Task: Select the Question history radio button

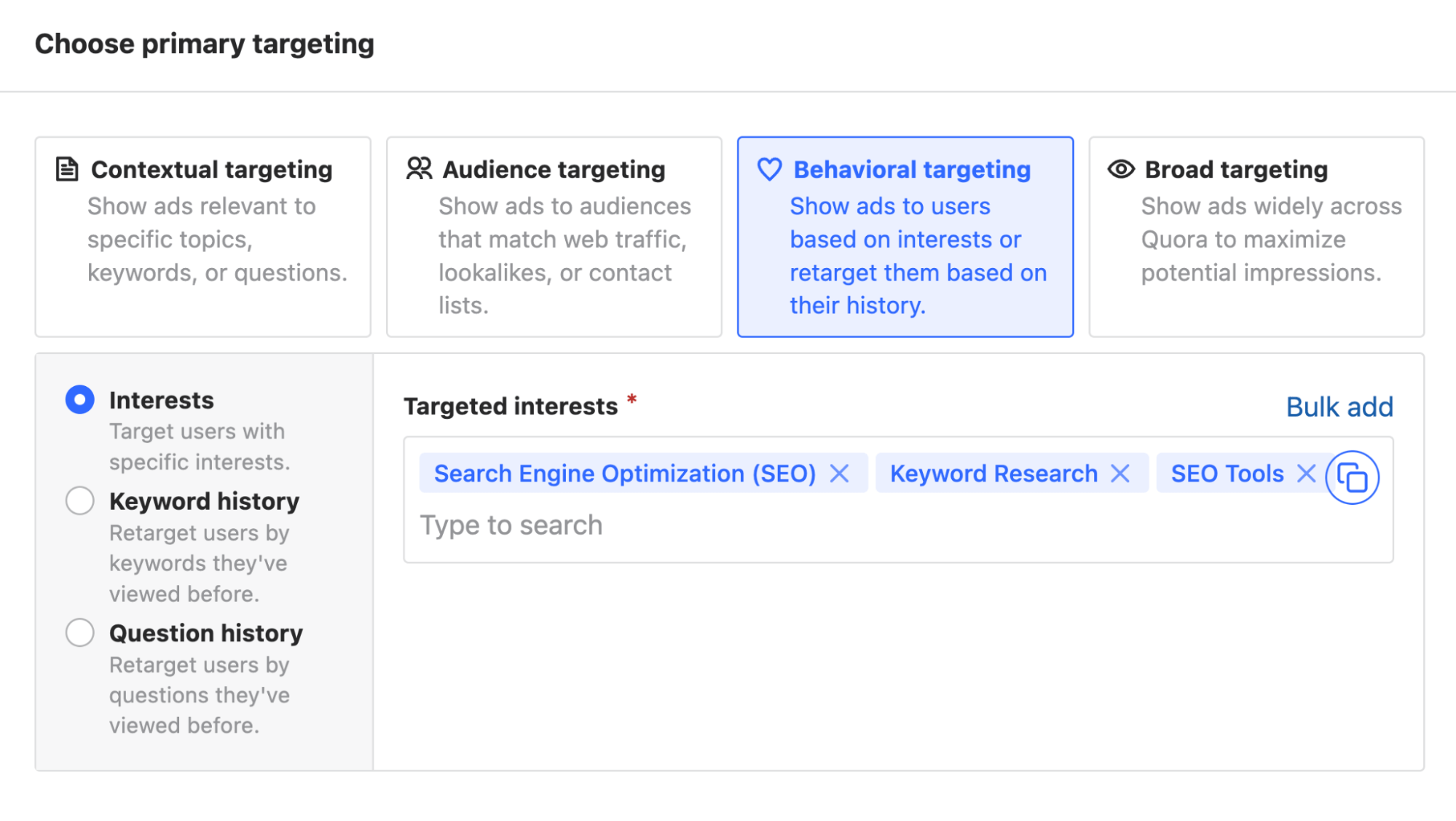Action: coord(79,632)
